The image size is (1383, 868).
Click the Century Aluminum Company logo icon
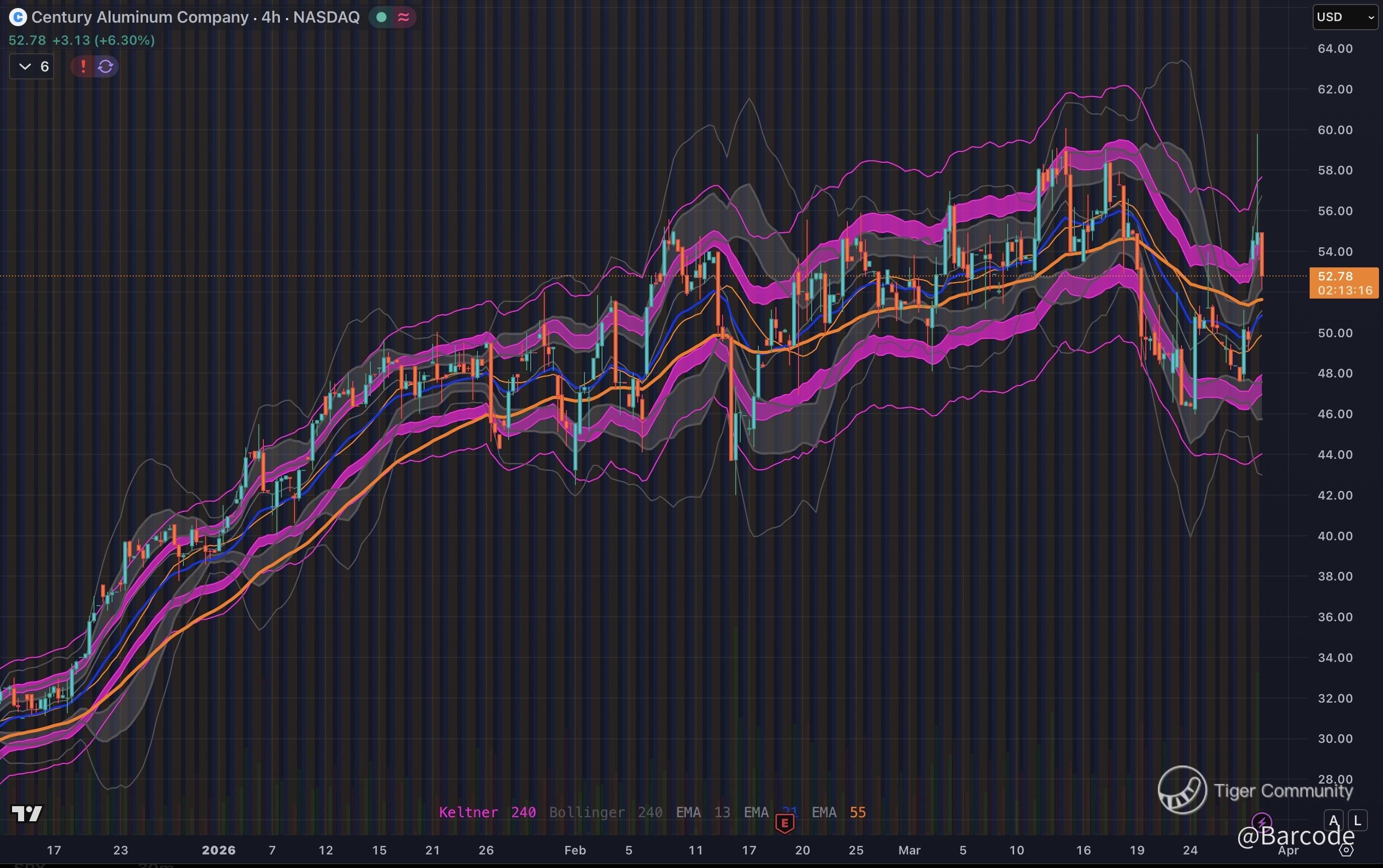pos(18,17)
